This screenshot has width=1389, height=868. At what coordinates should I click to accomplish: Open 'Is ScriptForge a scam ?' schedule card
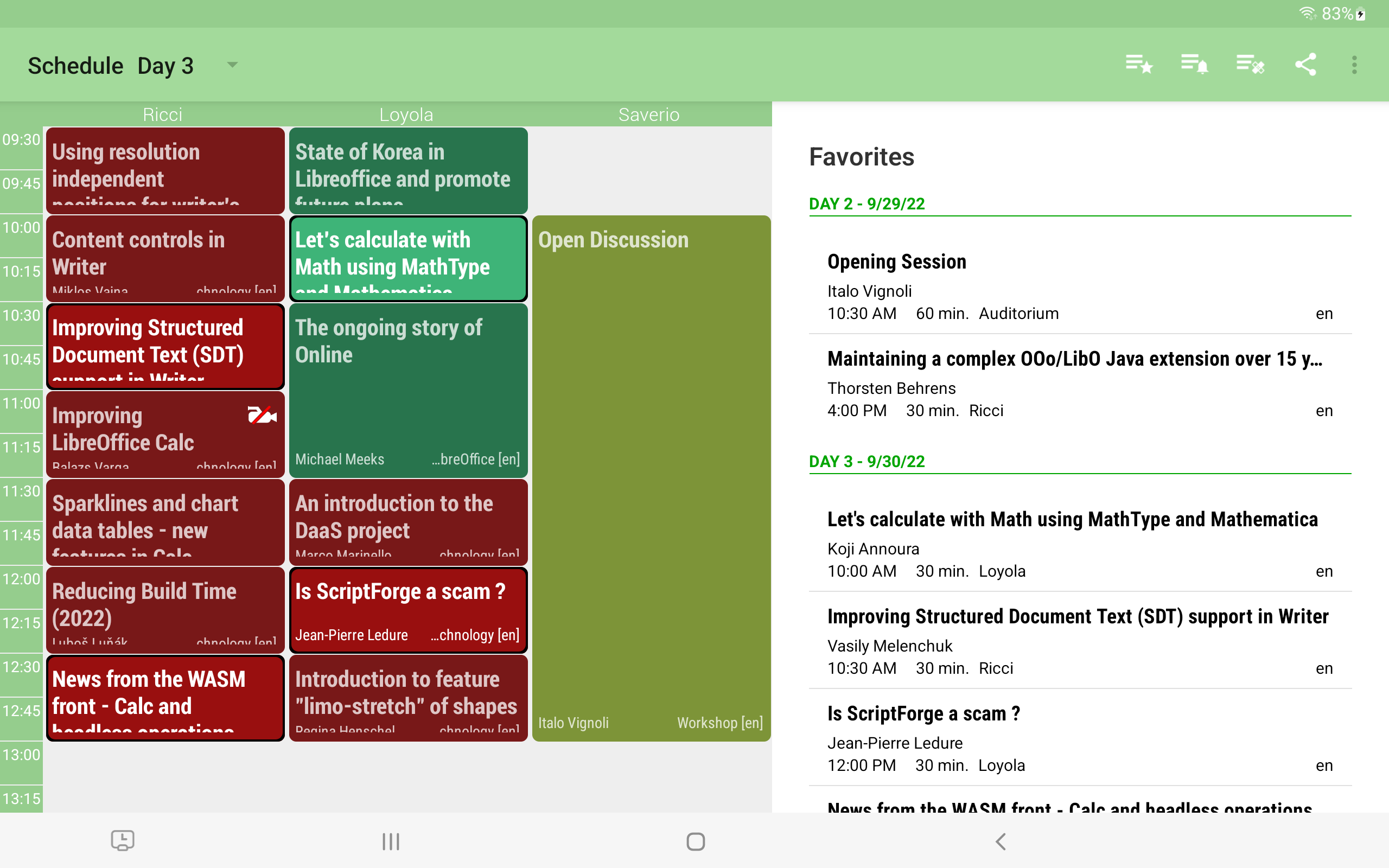(x=408, y=610)
